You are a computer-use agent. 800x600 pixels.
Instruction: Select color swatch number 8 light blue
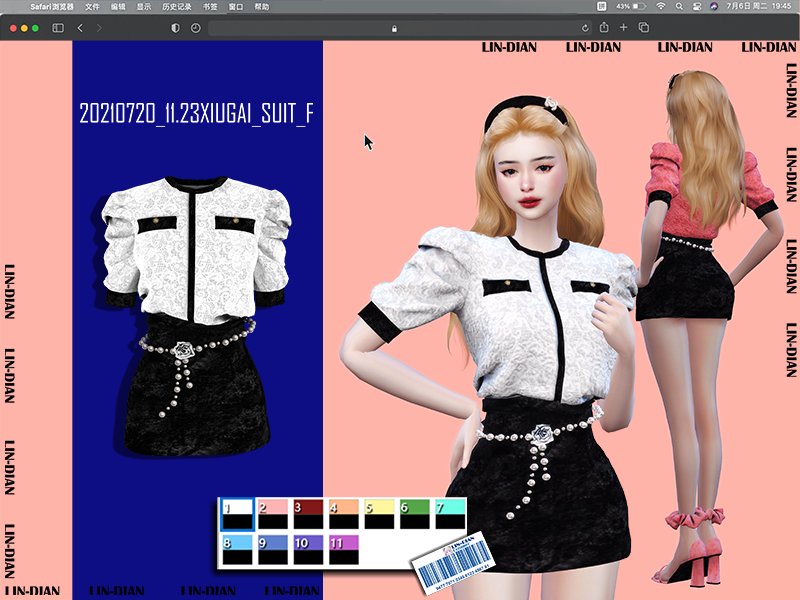point(237,549)
